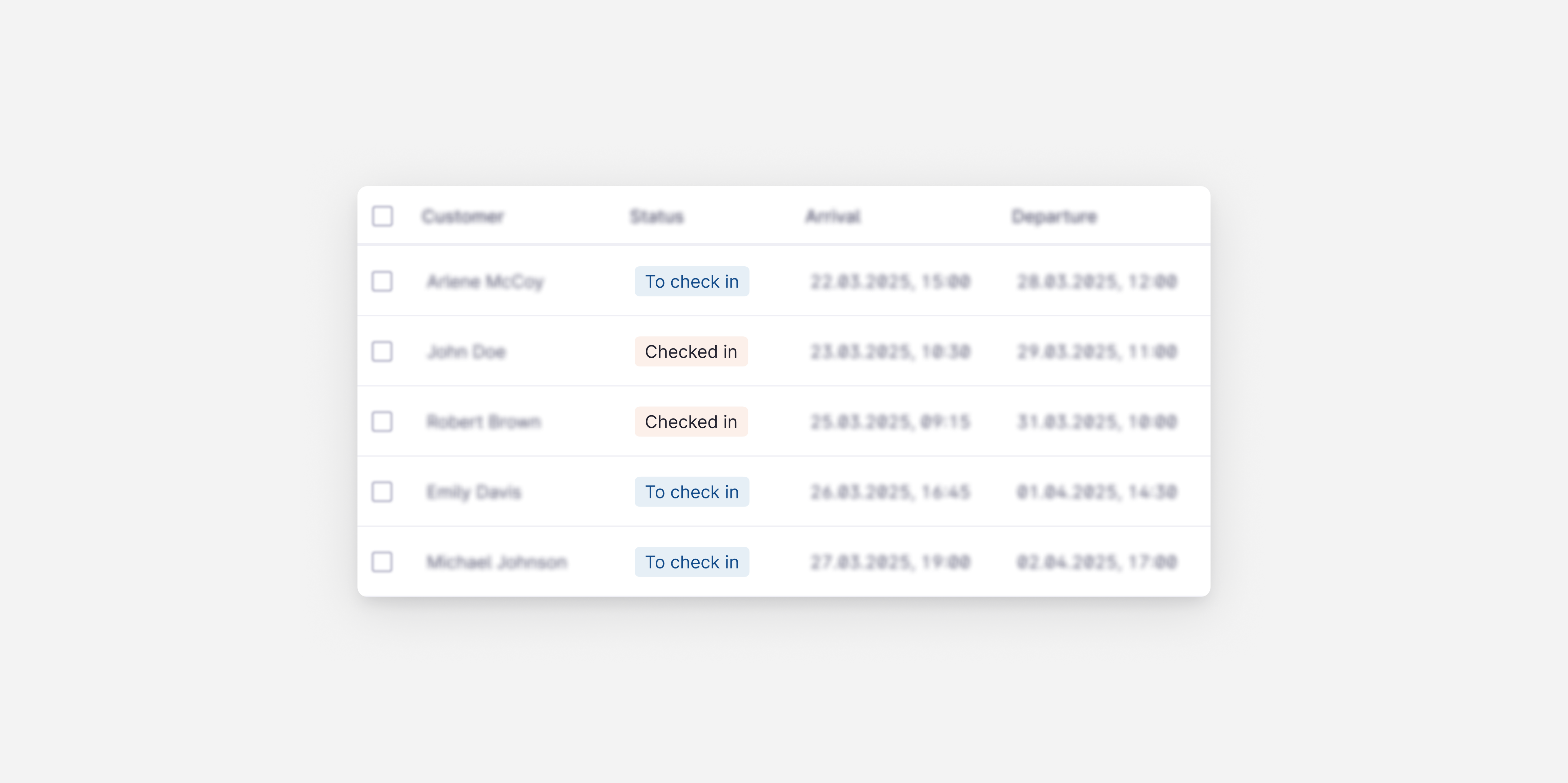
Task: Click the Arrival column header
Action: pyautogui.click(x=833, y=216)
